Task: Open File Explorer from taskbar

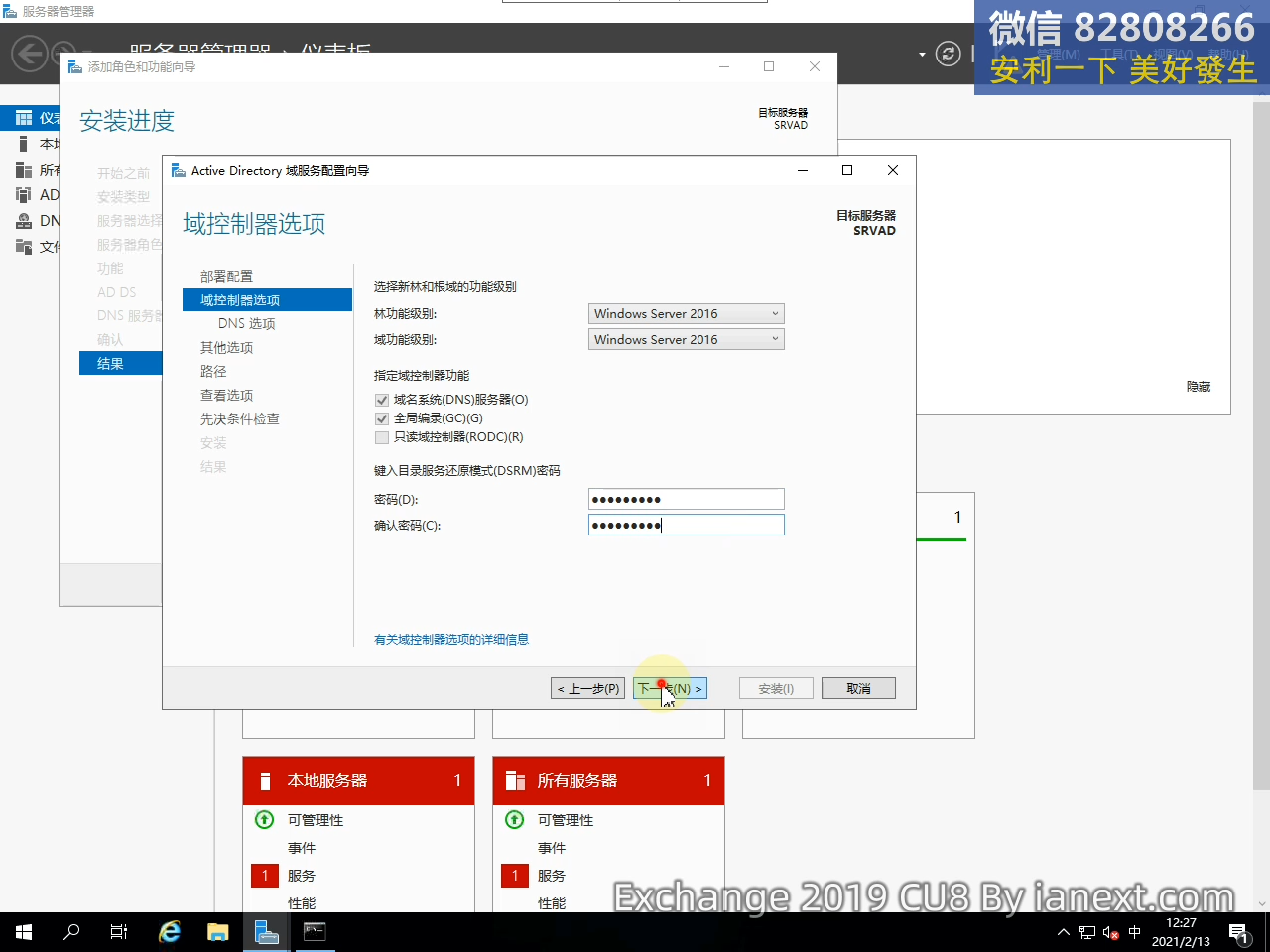Action: [x=218, y=932]
